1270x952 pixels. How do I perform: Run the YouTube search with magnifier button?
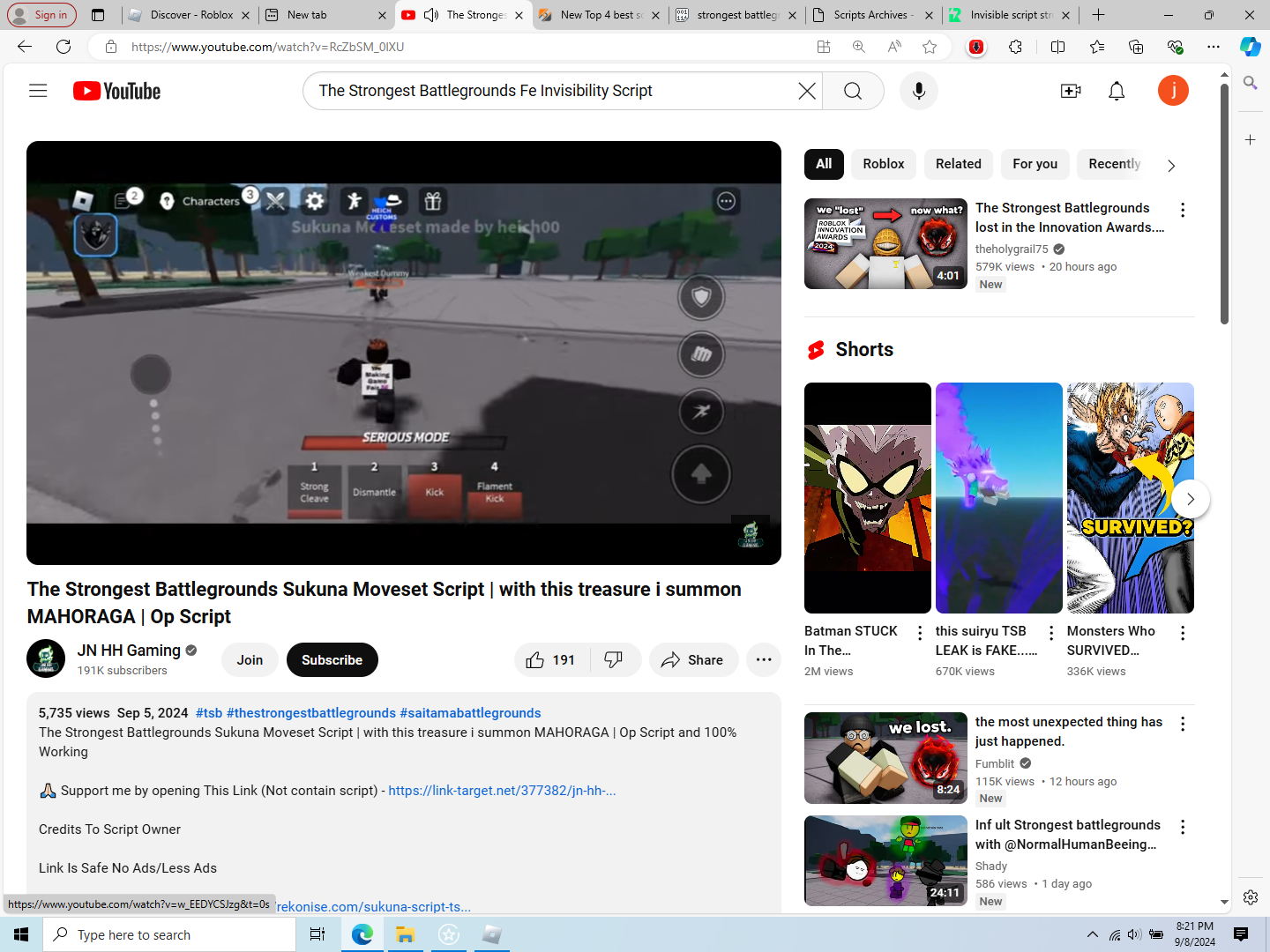[x=853, y=91]
